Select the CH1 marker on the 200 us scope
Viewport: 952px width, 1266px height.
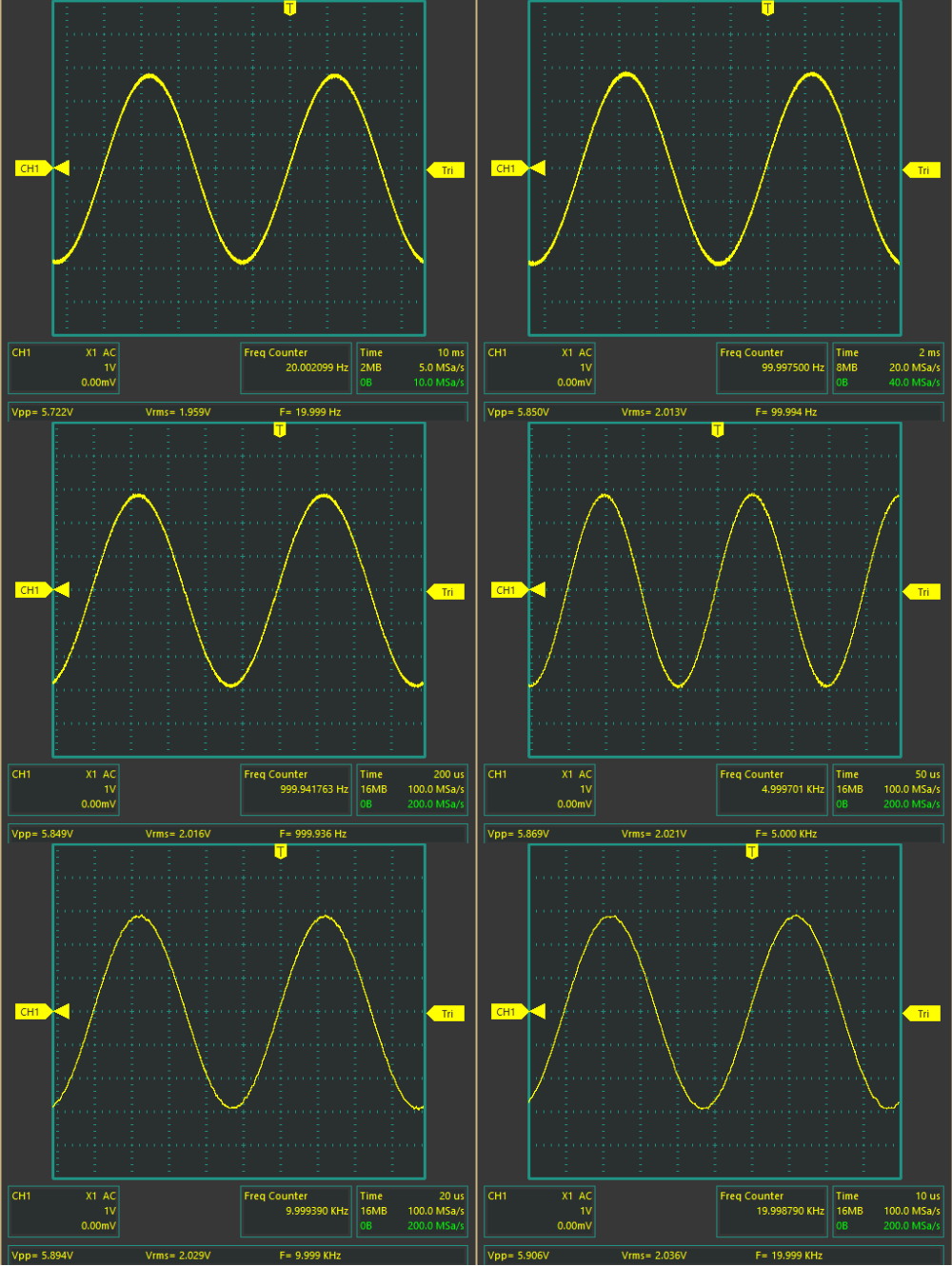[x=32, y=590]
